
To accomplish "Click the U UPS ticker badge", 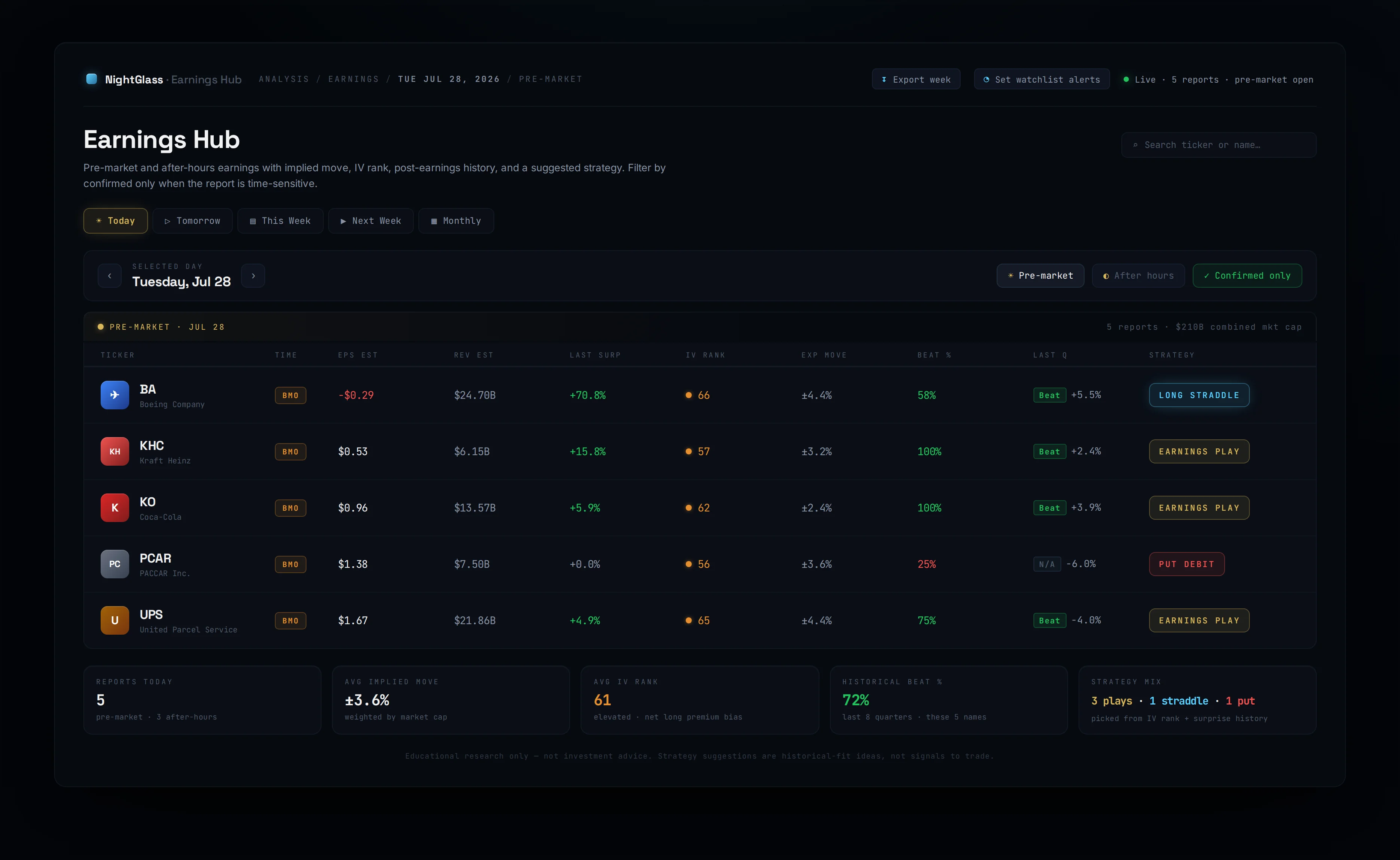I will pos(115,620).
